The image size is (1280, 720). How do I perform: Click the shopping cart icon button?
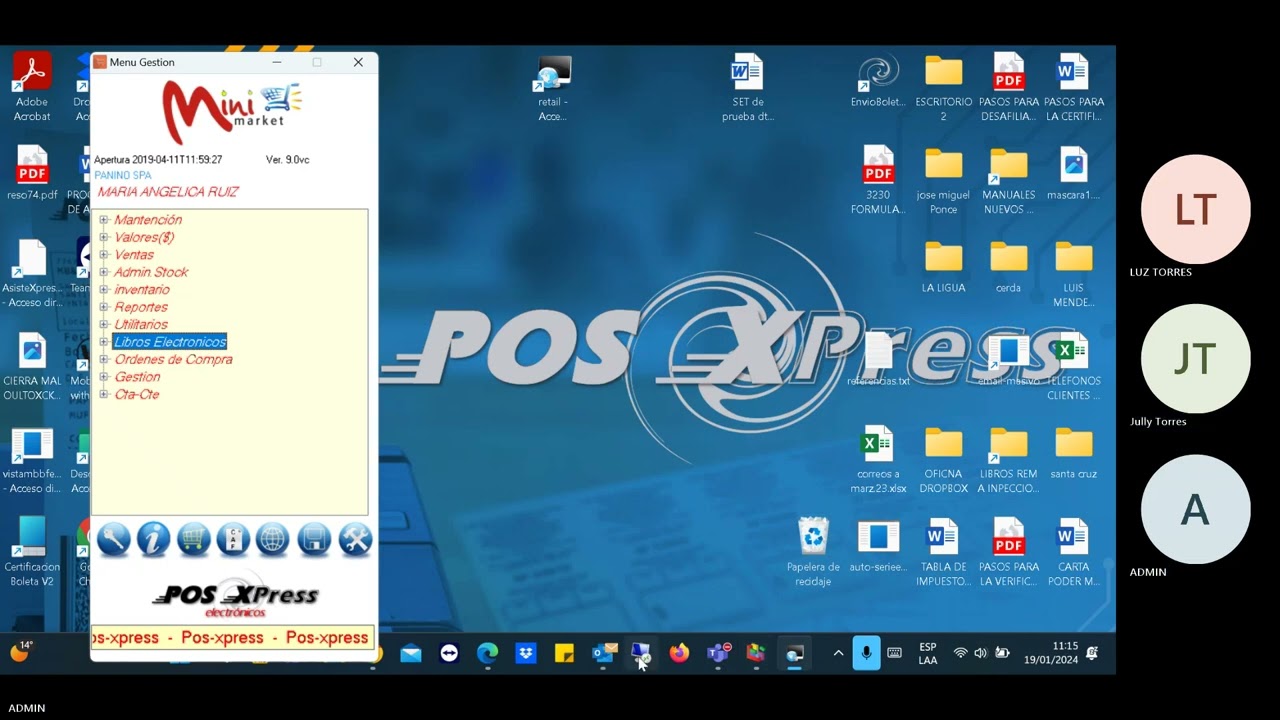point(194,540)
